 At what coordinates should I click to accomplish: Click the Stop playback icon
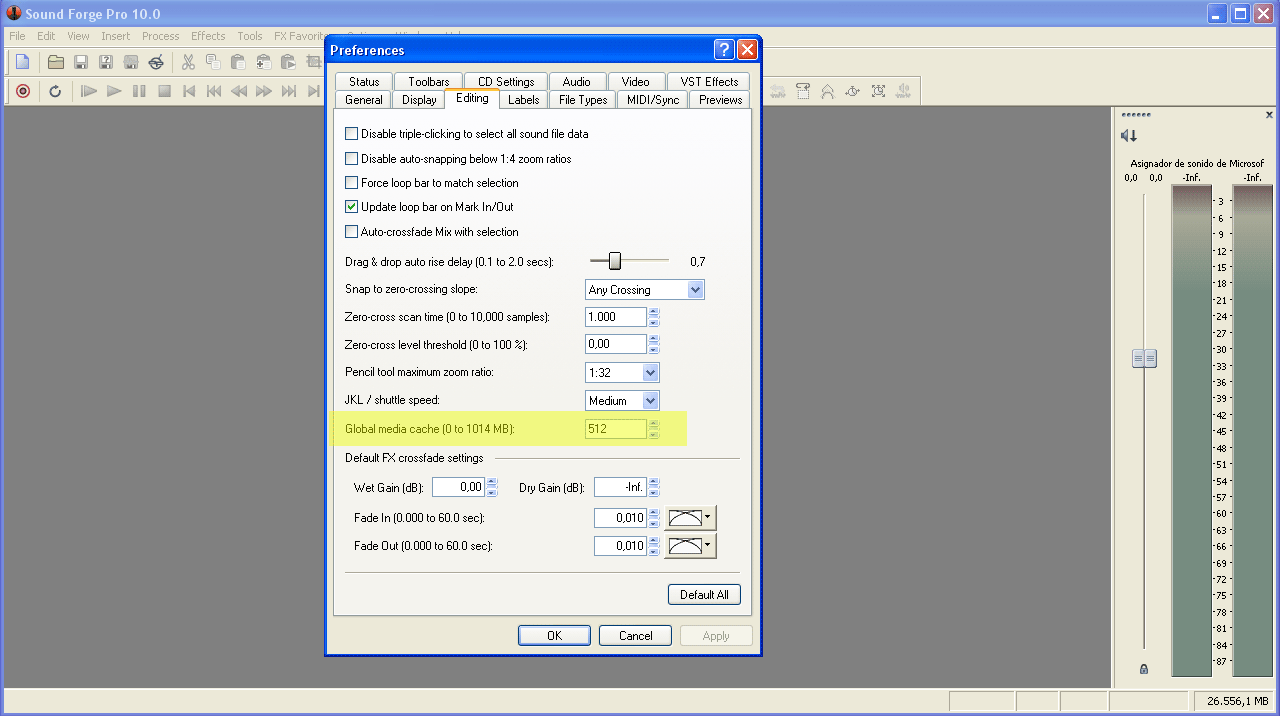[x=164, y=91]
